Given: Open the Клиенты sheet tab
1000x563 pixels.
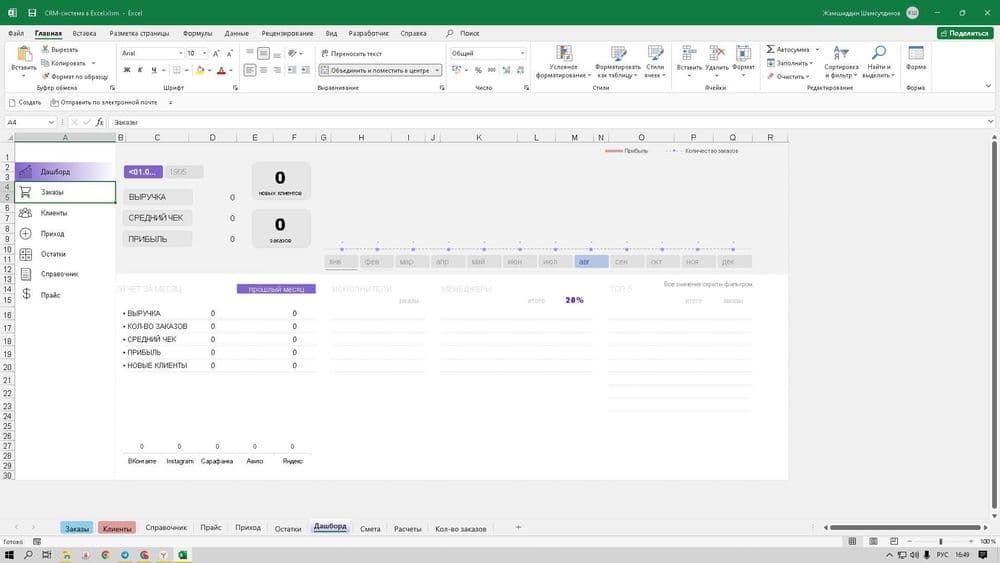Looking at the screenshot, I should click(x=117, y=529).
